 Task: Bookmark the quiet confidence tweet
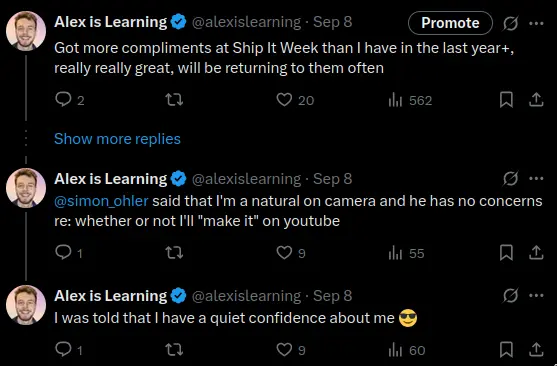(506, 350)
